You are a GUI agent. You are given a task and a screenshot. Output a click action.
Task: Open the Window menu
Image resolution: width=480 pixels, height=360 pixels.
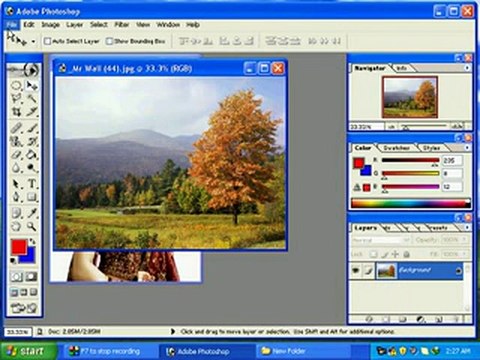[x=168, y=25]
